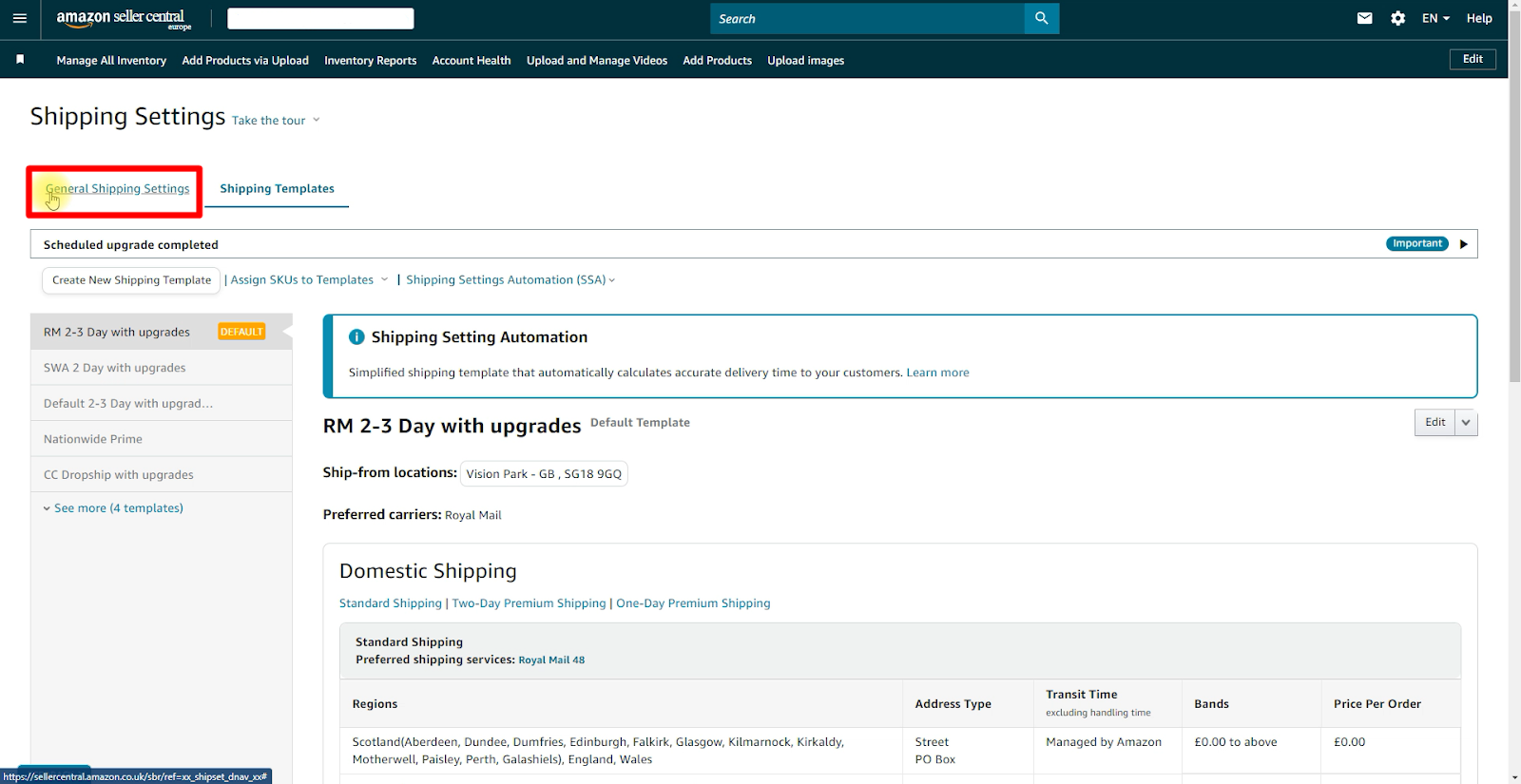Click the bookmark icon in the favorites bar
This screenshot has width=1521, height=784.
[x=20, y=60]
